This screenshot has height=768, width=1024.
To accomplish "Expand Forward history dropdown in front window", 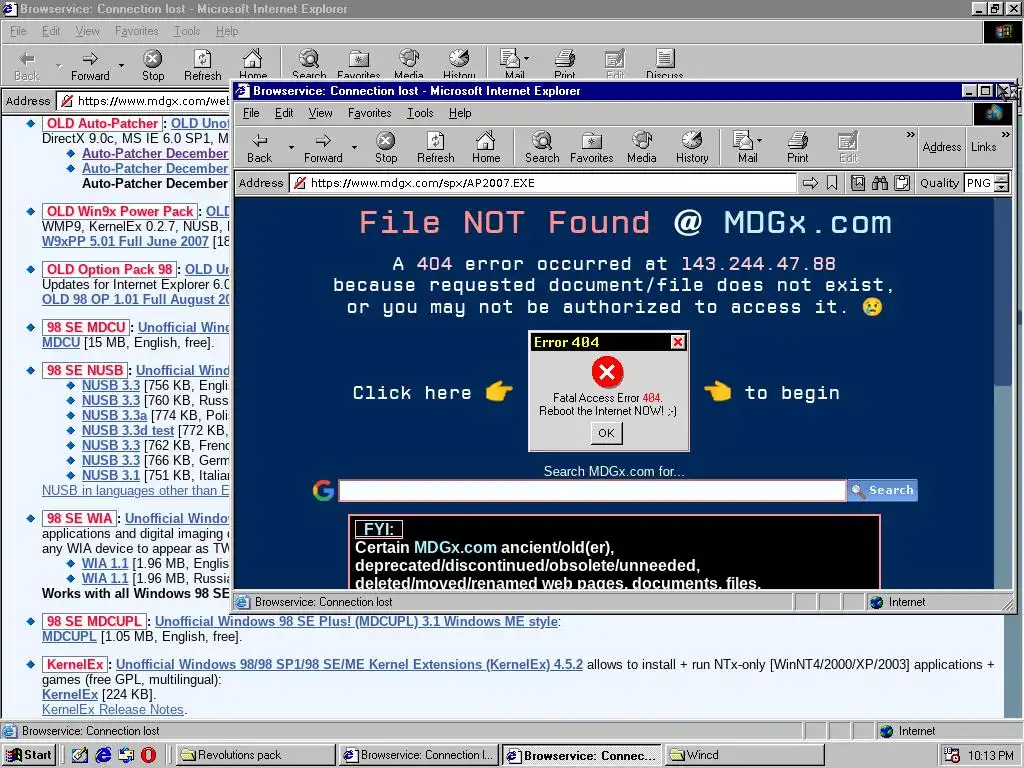I will (x=354, y=148).
